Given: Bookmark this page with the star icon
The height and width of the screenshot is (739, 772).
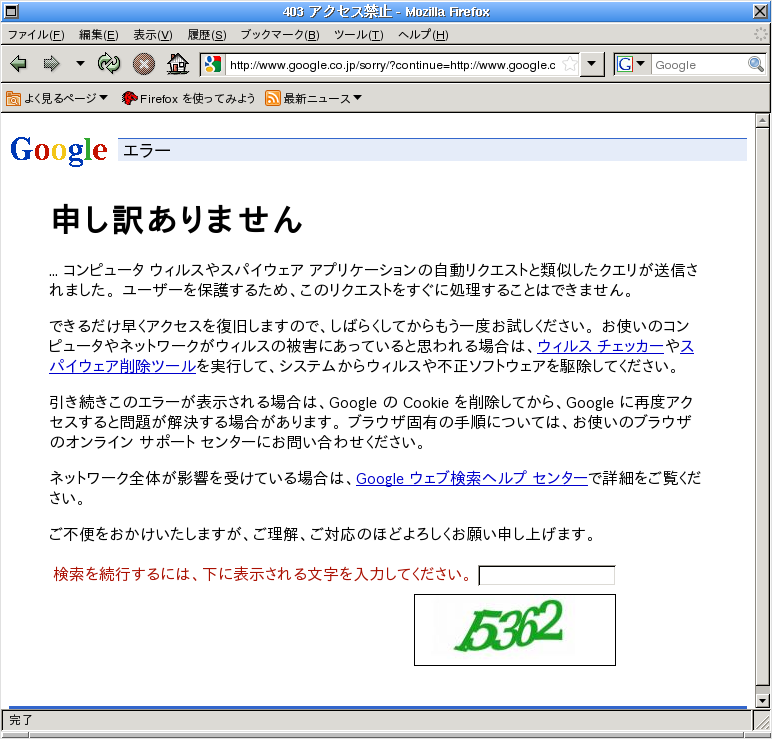Looking at the screenshot, I should (x=569, y=64).
